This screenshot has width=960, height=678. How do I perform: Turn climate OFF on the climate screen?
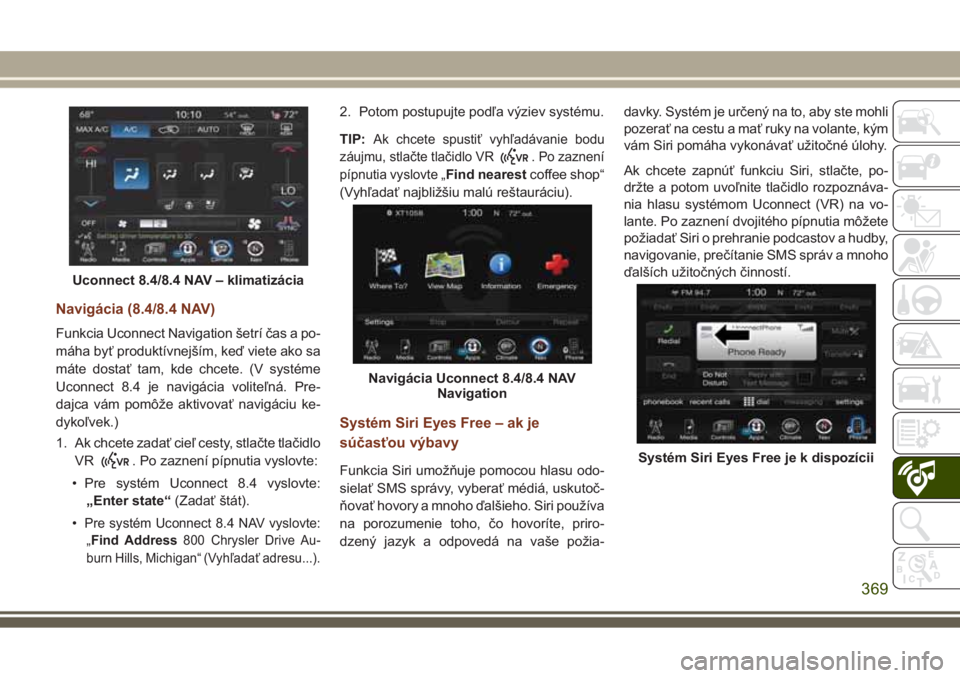point(89,224)
